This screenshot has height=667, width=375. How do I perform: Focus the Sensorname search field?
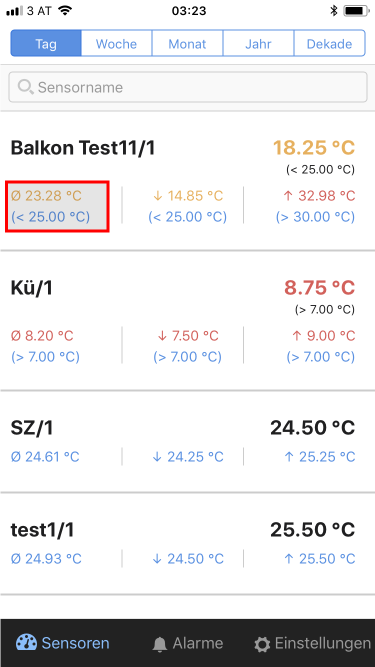coord(188,87)
